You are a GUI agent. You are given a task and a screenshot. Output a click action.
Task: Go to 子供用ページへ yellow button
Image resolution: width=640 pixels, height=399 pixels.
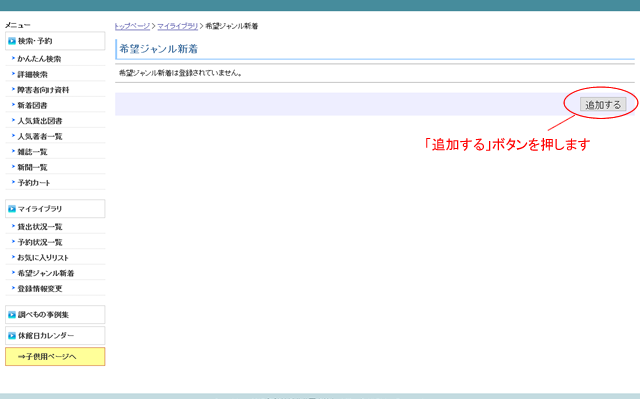pyautogui.click(x=55, y=357)
